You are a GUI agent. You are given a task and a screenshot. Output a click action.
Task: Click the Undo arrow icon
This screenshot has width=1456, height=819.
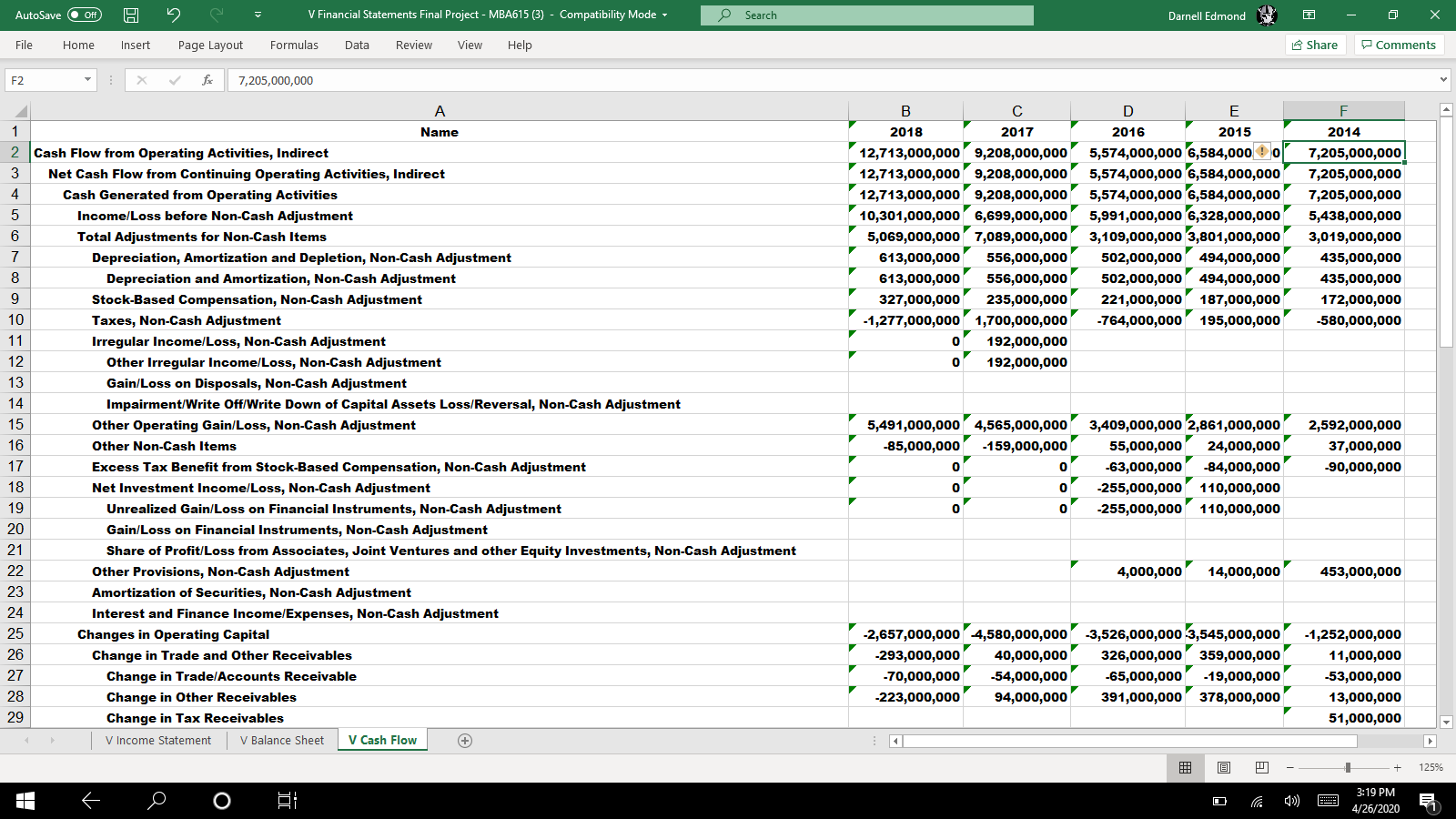coord(173,15)
